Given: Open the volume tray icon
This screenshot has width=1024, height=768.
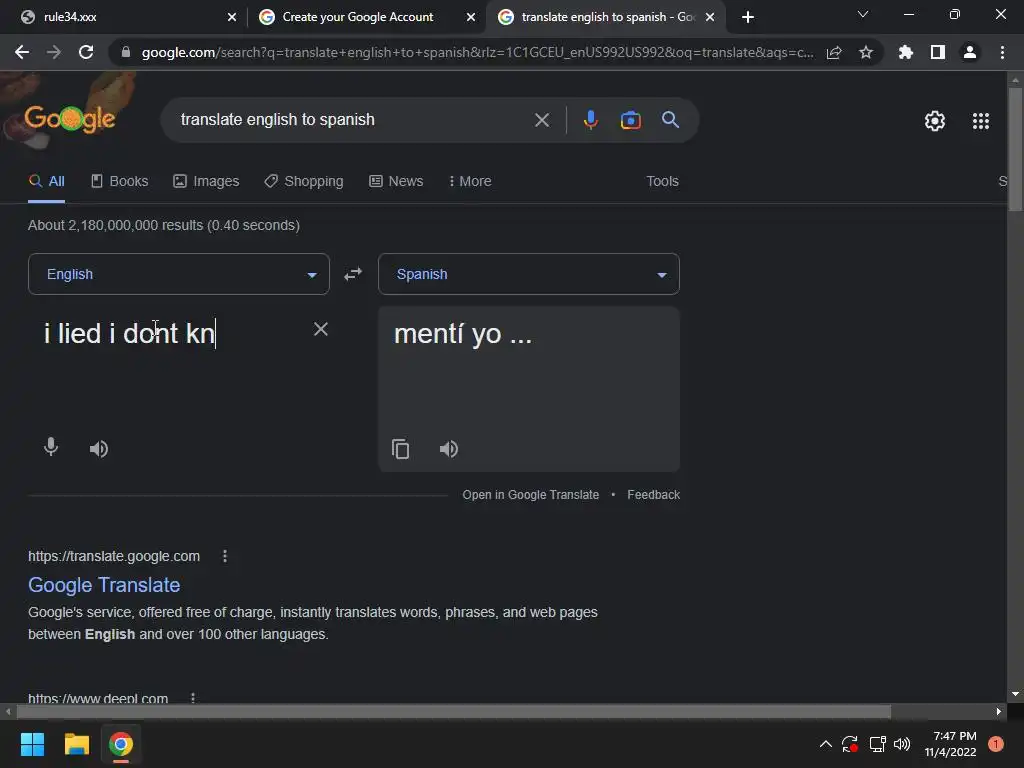Looking at the screenshot, I should 902,744.
